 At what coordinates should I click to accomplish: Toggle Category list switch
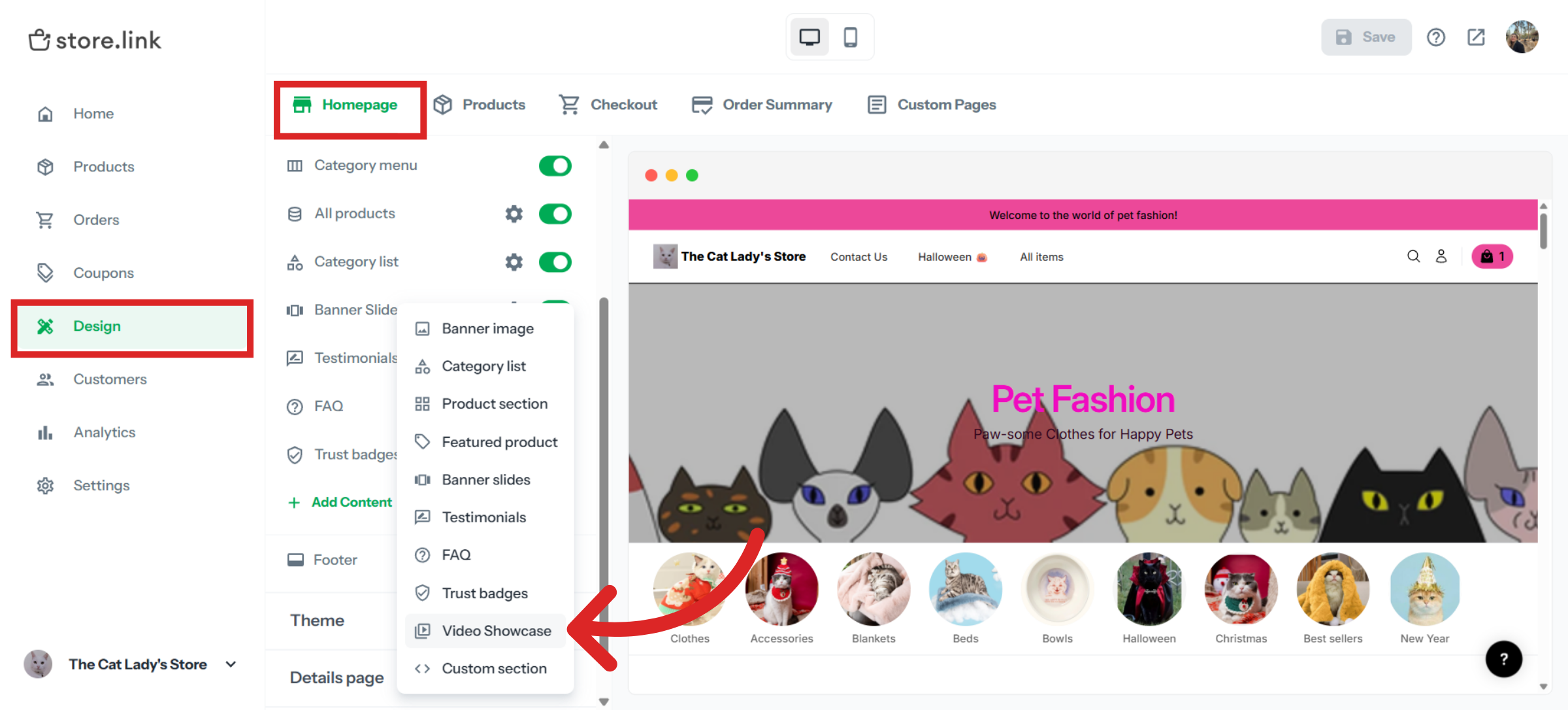555,262
